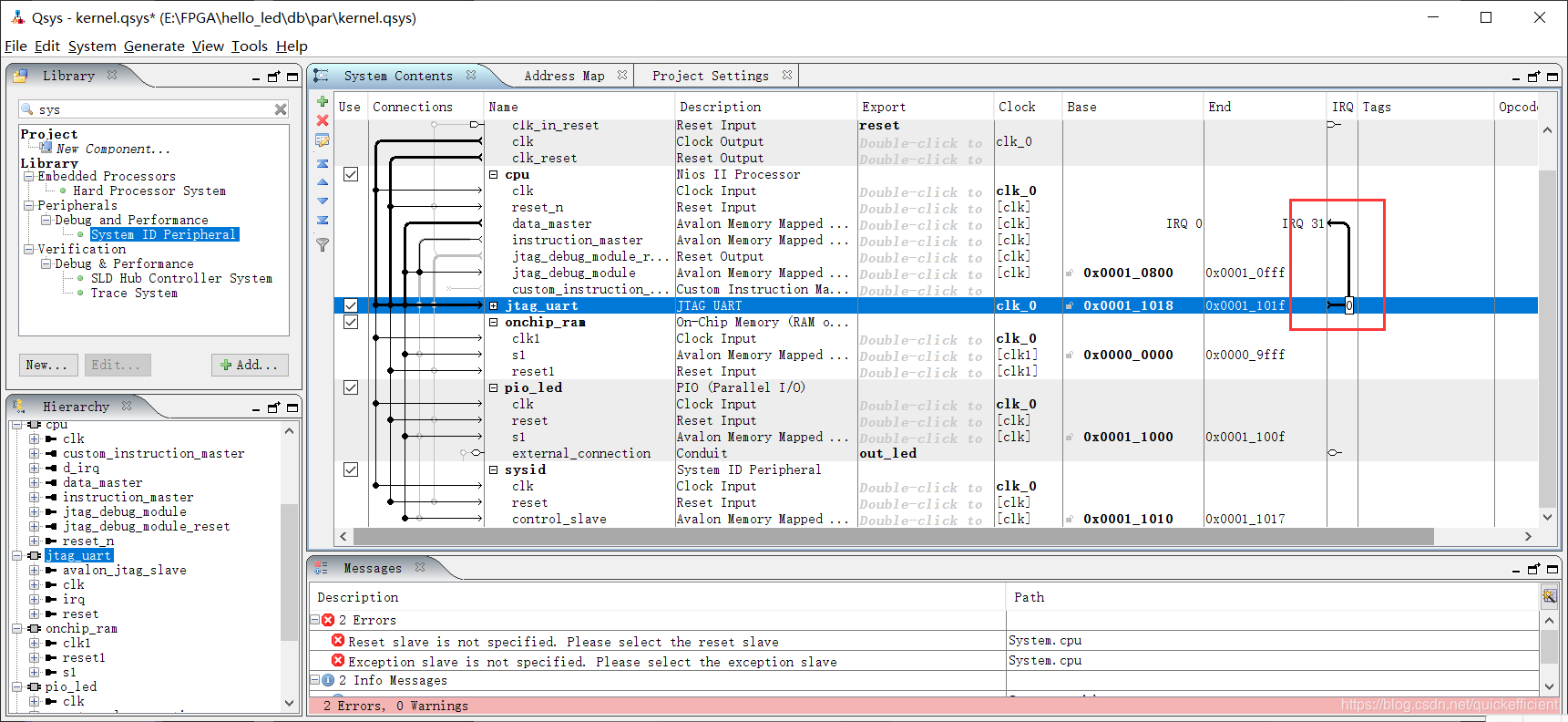
Task: Click the library search input field
Action: [x=154, y=109]
